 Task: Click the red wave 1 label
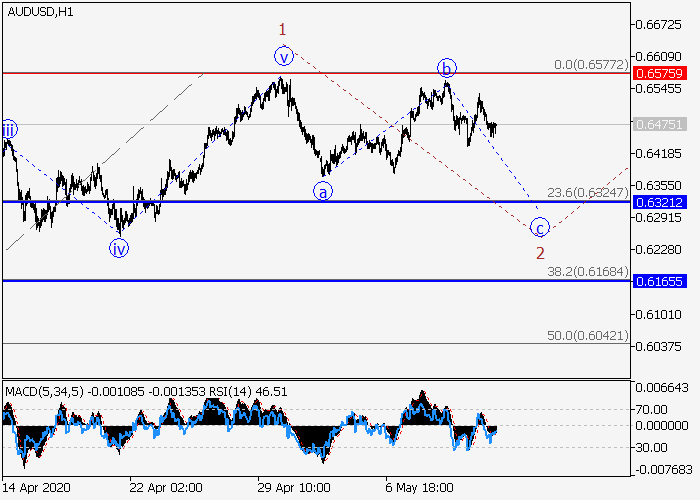pyautogui.click(x=283, y=30)
